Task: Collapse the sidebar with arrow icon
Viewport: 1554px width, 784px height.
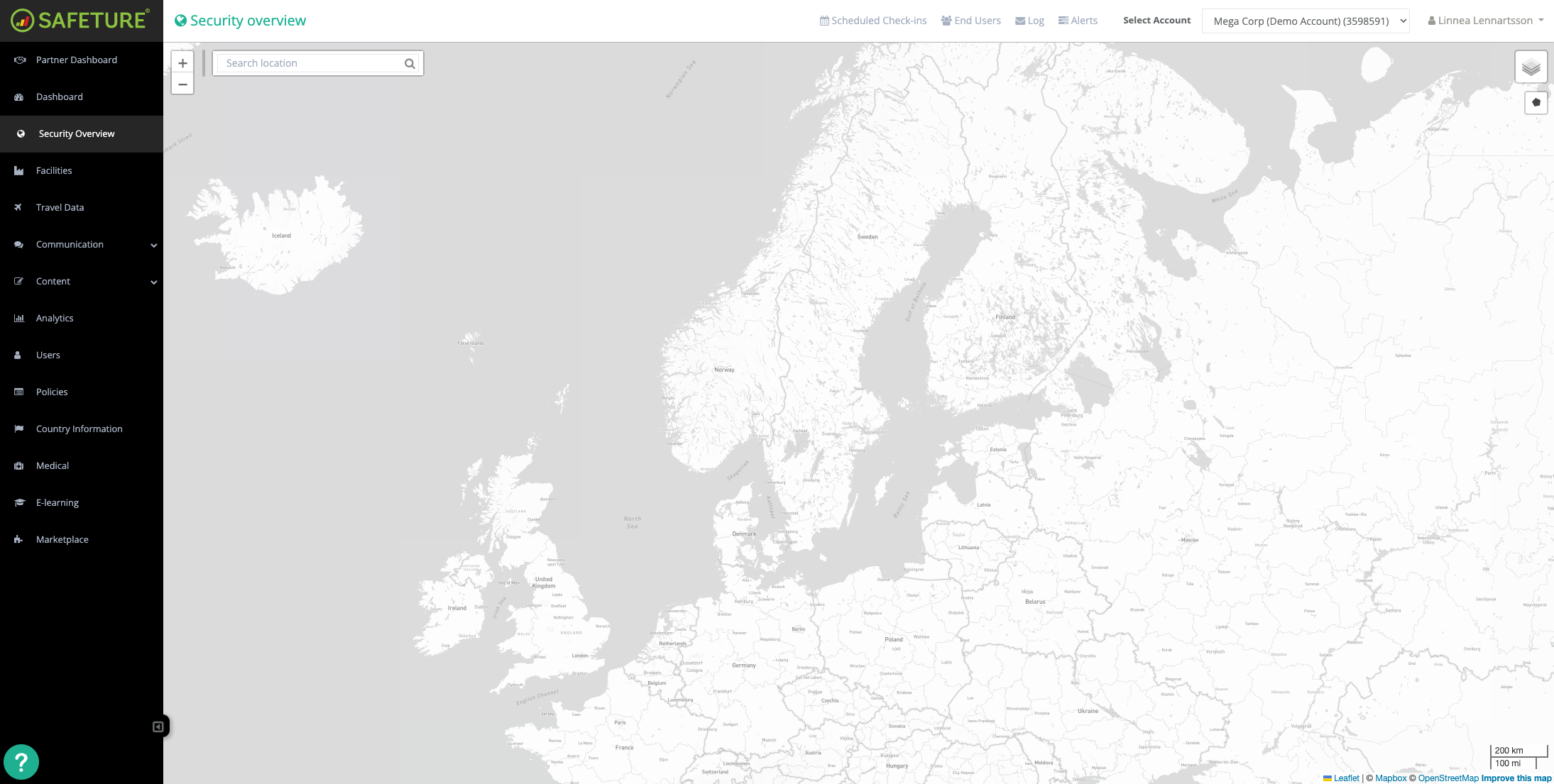Action: (x=158, y=727)
